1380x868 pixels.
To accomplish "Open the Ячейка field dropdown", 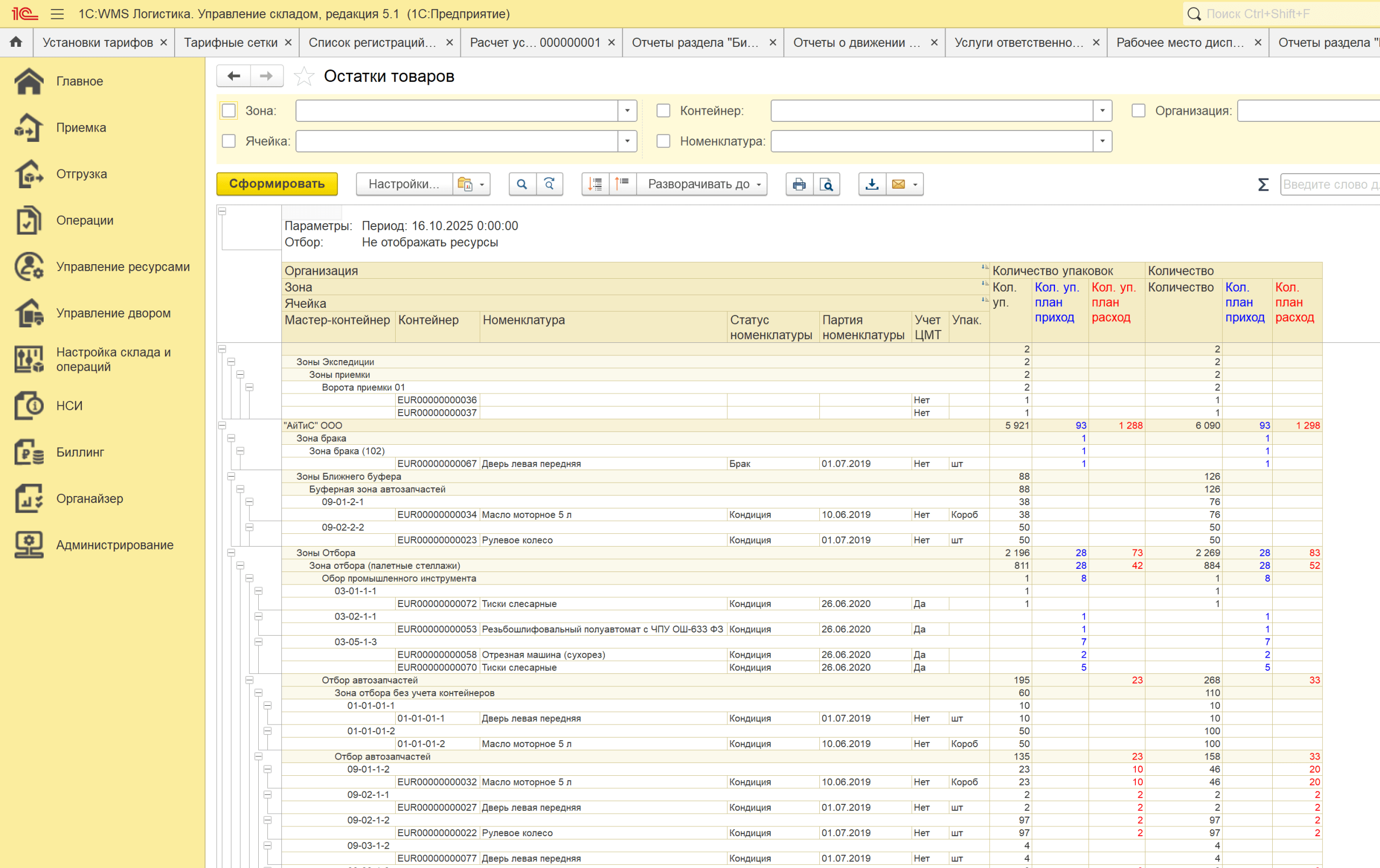I will coord(627,141).
